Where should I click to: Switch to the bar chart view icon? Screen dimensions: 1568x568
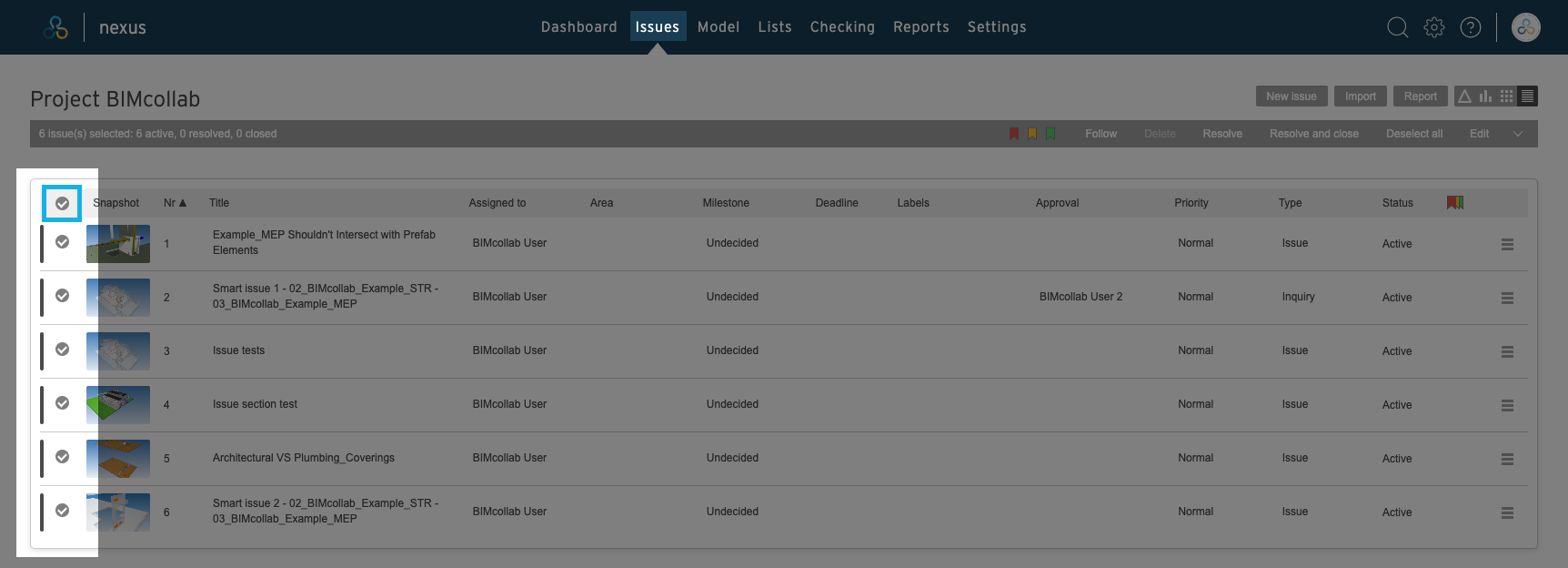coord(1485,96)
